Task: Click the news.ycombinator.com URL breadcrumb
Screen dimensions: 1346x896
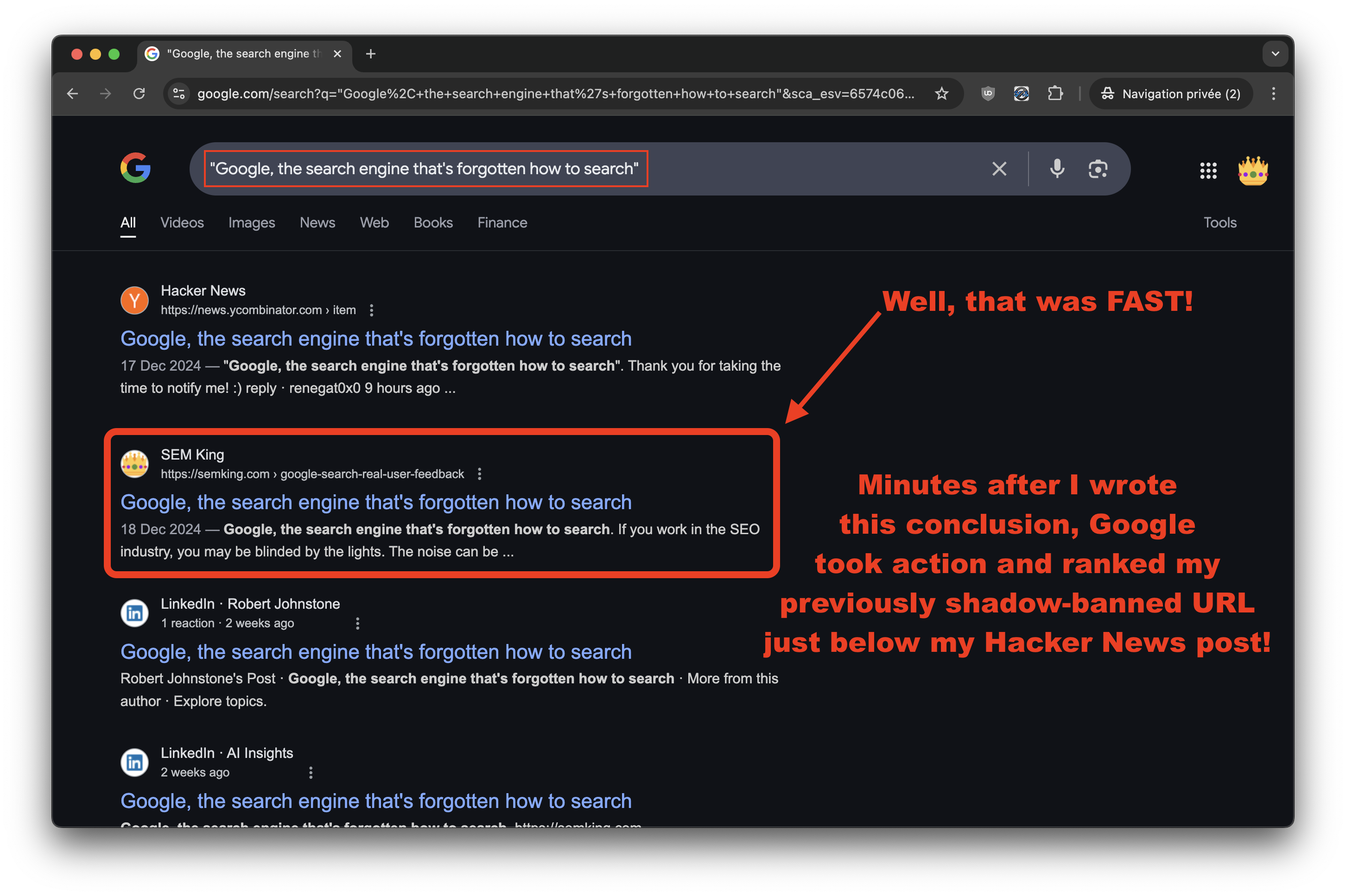Action: [x=258, y=310]
